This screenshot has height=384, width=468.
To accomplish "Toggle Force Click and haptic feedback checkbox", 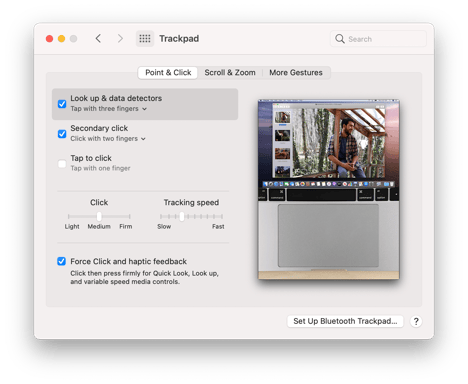I will tap(61, 261).
